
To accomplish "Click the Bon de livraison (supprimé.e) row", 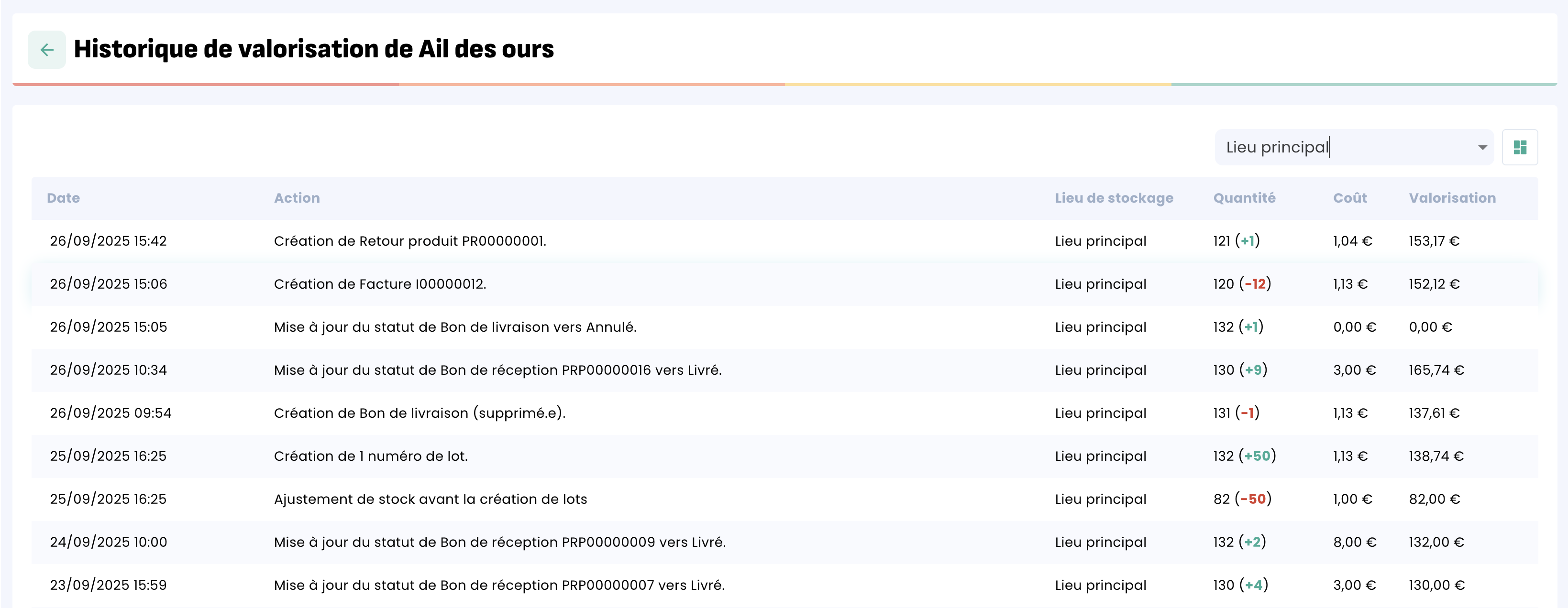I will (420, 413).
